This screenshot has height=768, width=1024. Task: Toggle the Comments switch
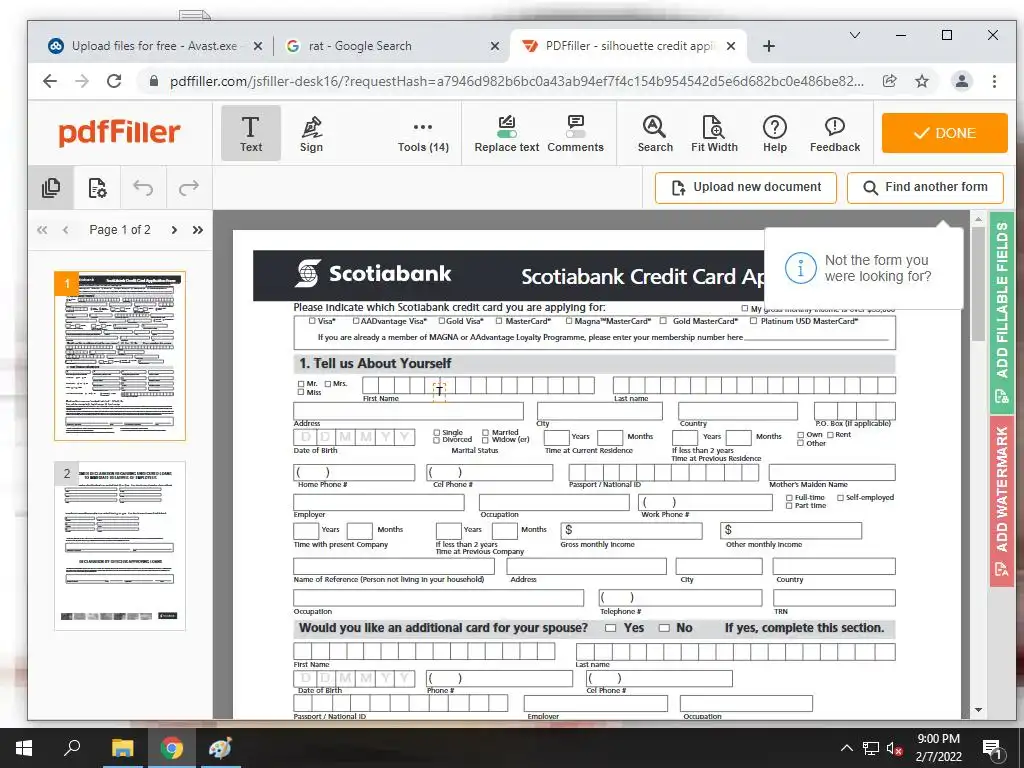point(575,134)
